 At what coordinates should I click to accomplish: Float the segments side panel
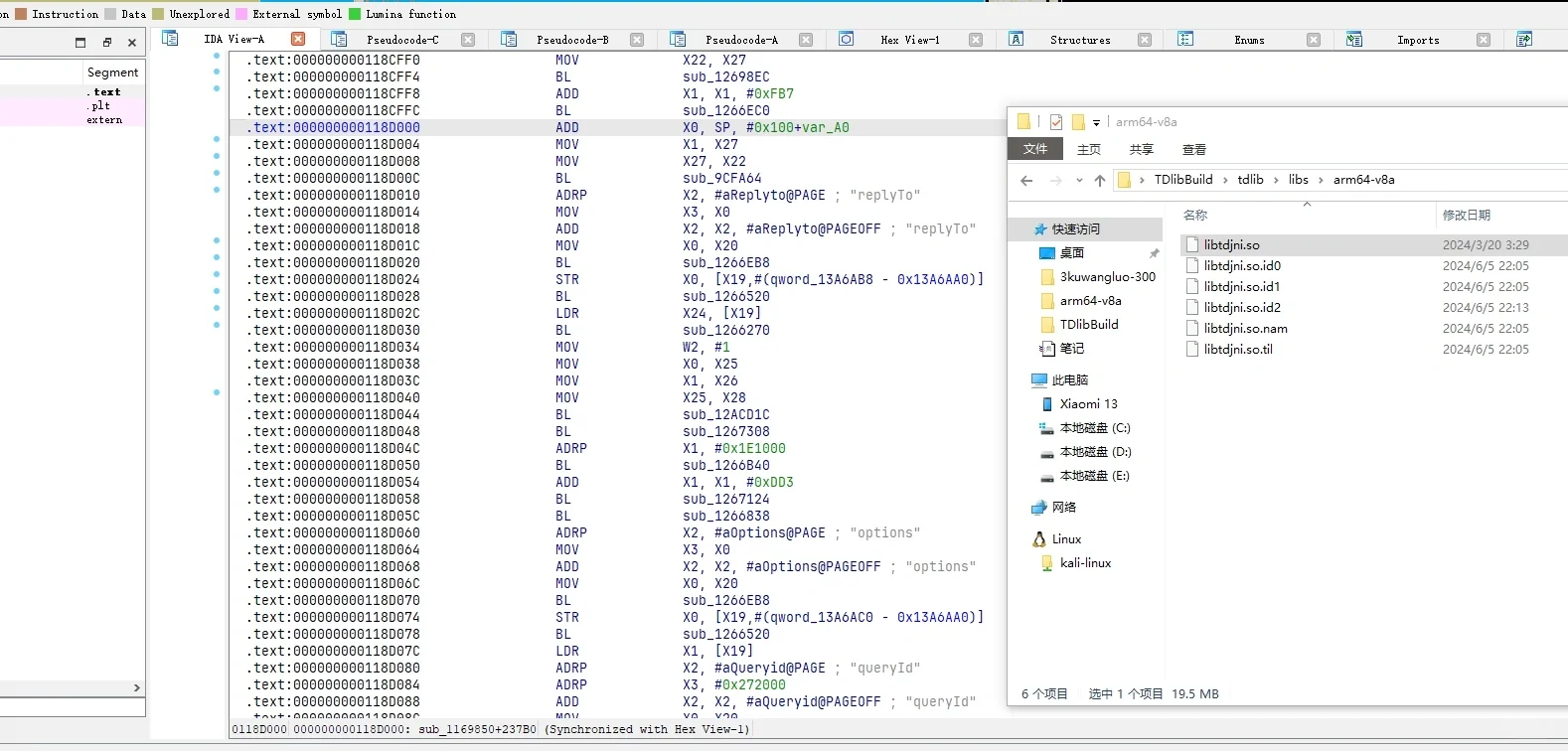point(106,43)
